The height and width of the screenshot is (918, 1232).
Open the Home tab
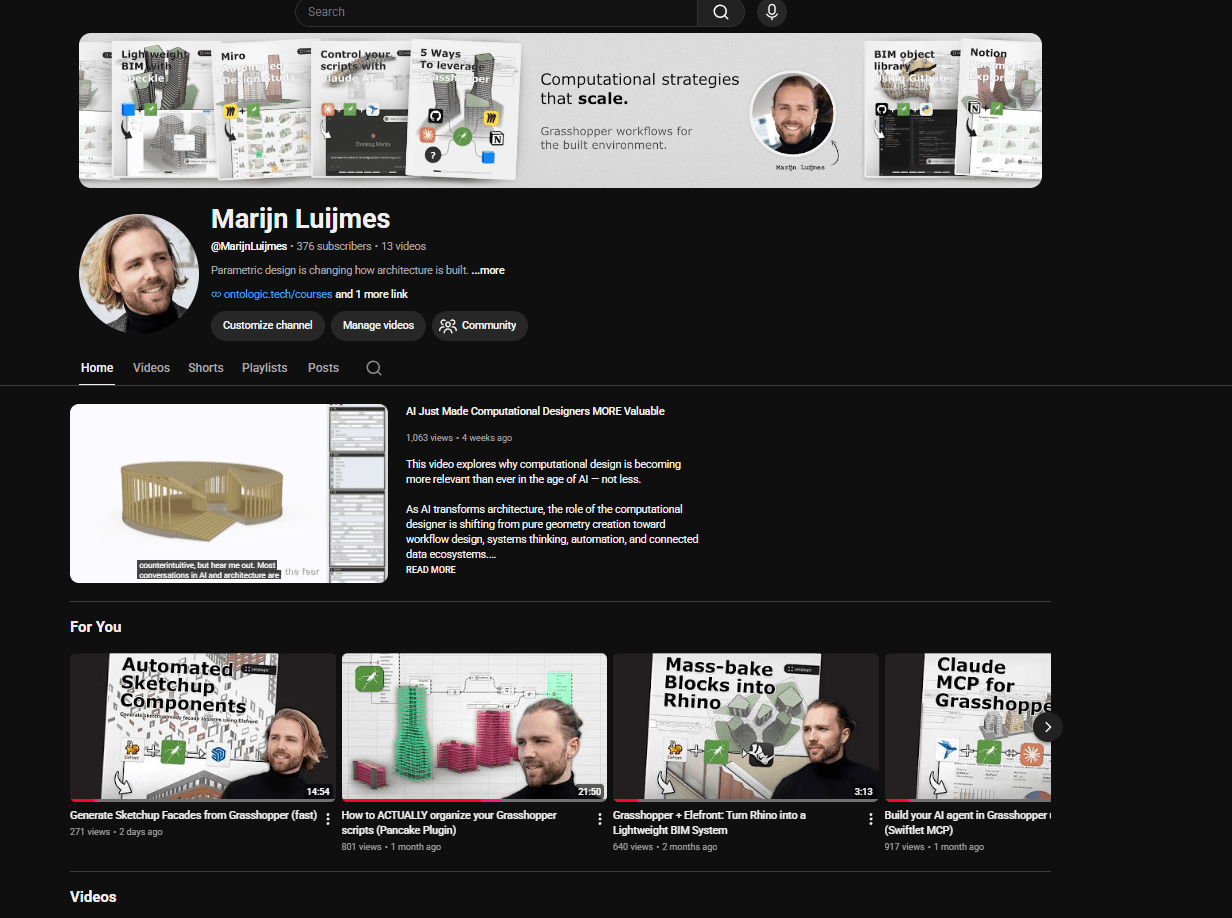point(97,368)
